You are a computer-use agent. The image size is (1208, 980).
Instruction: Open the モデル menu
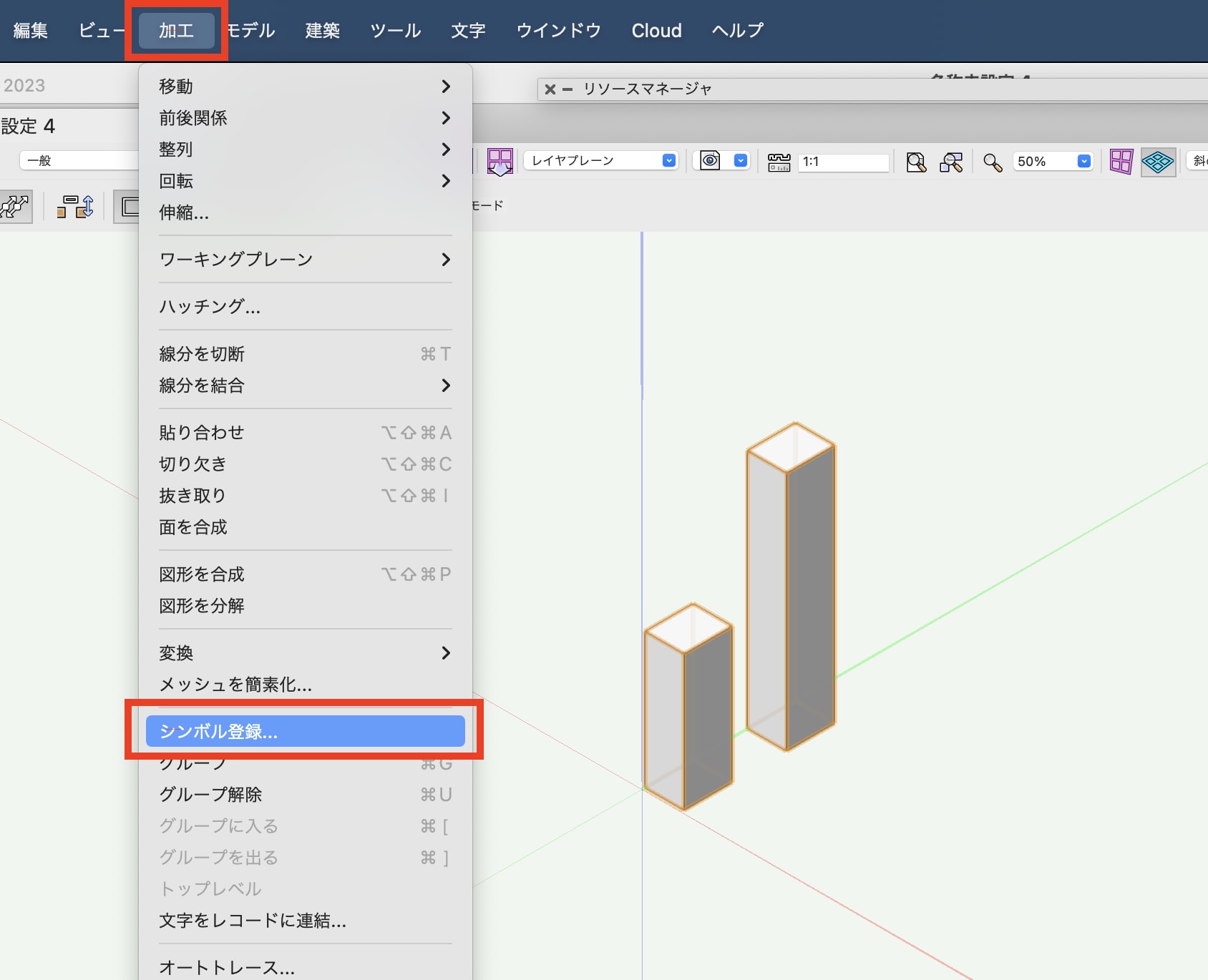[251, 31]
